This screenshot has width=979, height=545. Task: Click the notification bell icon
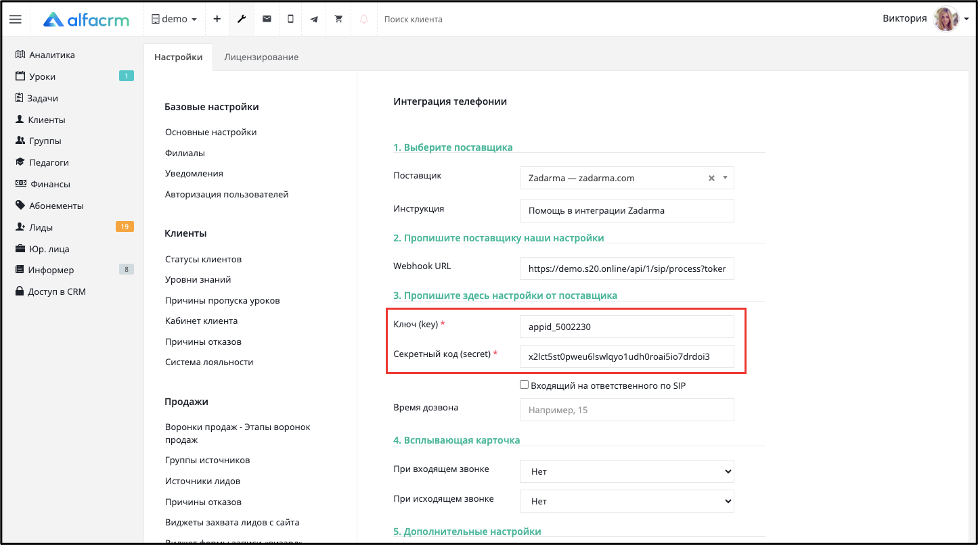(363, 19)
